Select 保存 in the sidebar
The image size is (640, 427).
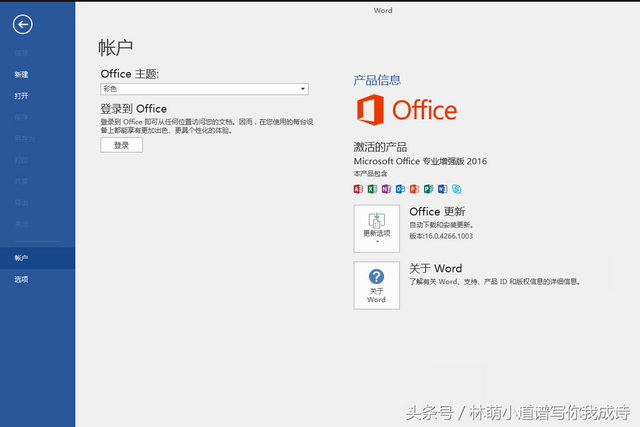point(21,117)
